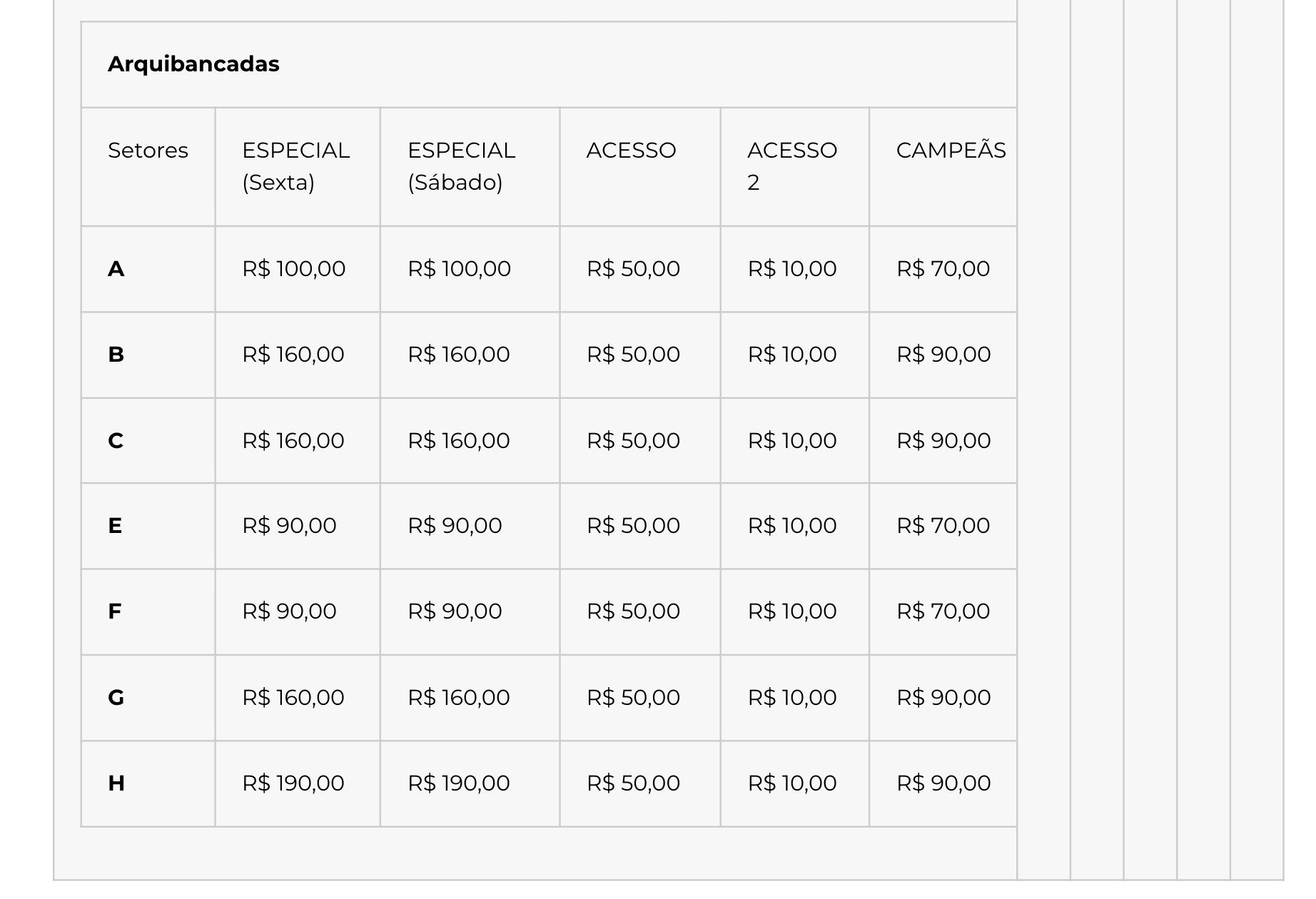The height and width of the screenshot is (899, 1316).
Task: Click the ACESSO 2 column header
Action: click(x=792, y=166)
